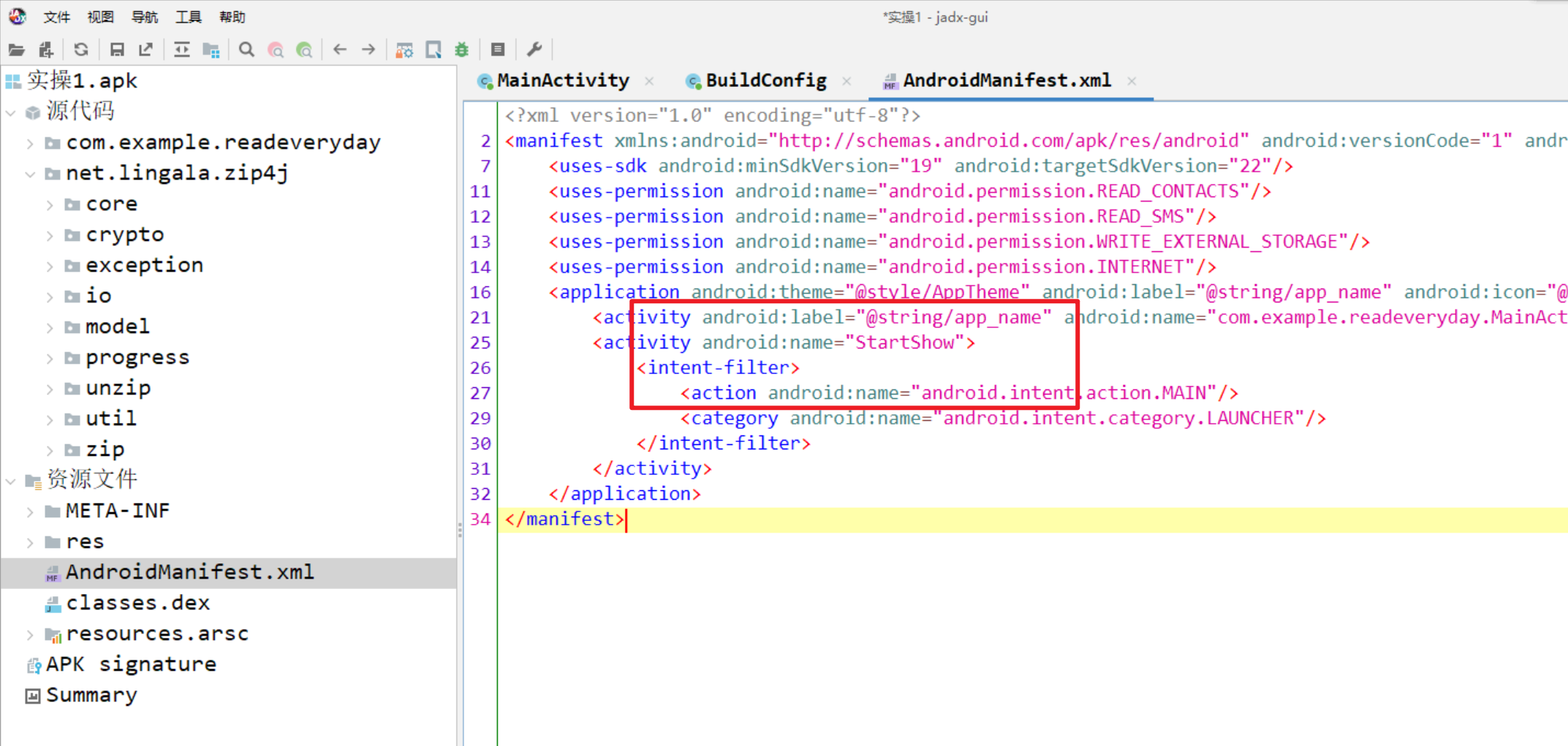Expand the model package arrow
Image resolution: width=1568 pixels, height=746 pixels.
[50, 327]
